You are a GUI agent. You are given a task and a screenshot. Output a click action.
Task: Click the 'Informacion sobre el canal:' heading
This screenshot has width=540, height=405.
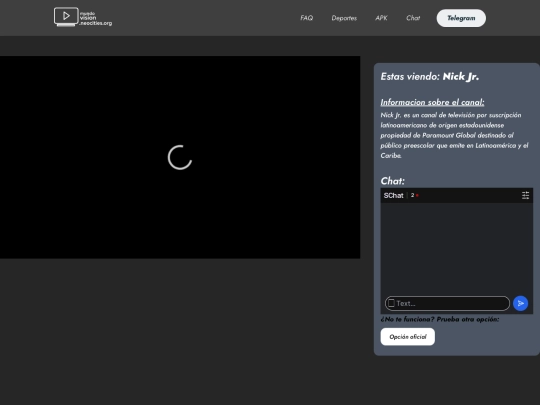[x=432, y=102]
